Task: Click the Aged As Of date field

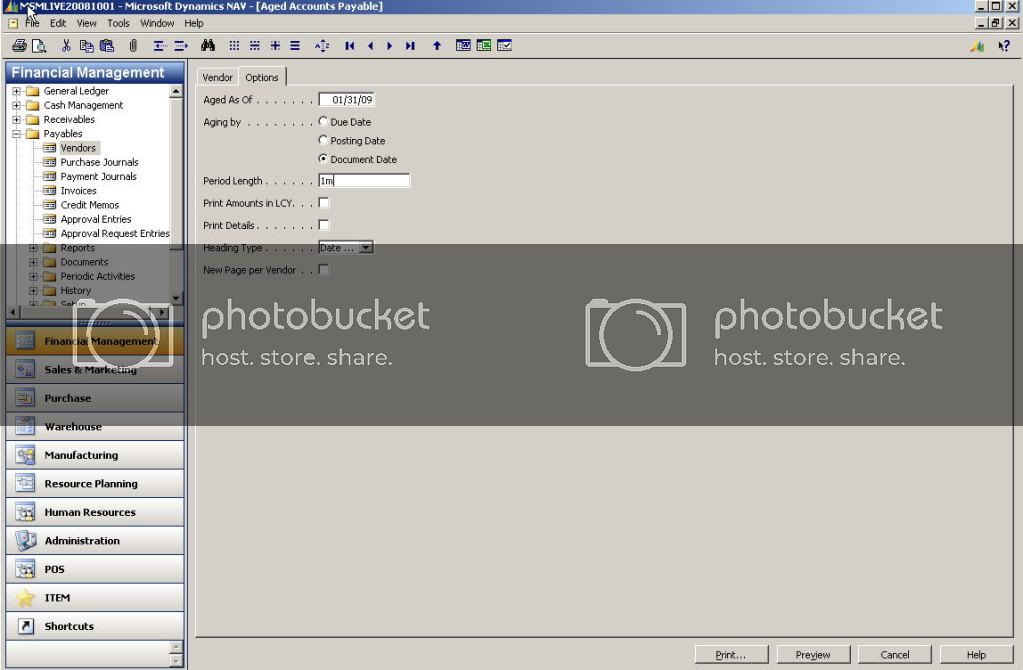Action: [346, 100]
